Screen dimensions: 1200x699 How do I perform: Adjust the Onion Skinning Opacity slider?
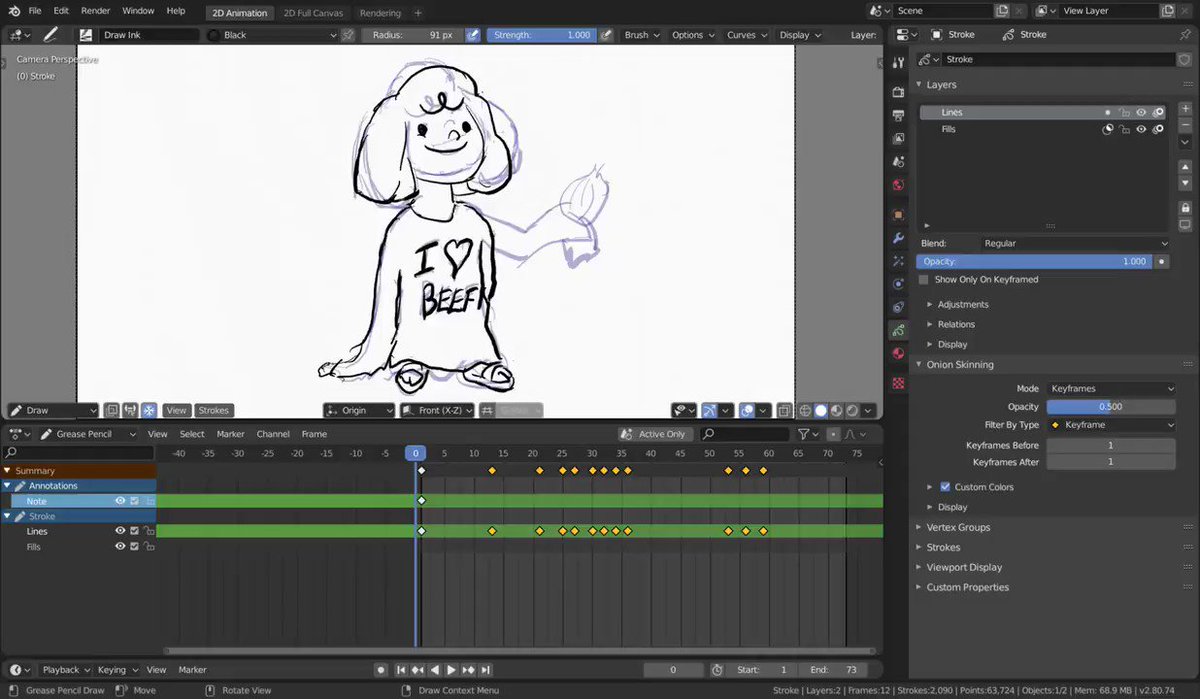[x=1111, y=407]
